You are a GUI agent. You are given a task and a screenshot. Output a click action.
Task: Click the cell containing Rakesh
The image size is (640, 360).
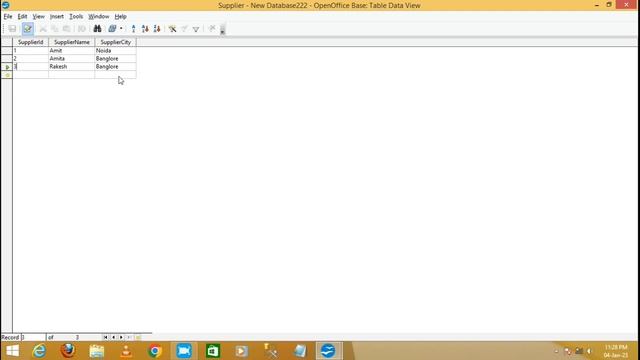[x=71, y=67]
